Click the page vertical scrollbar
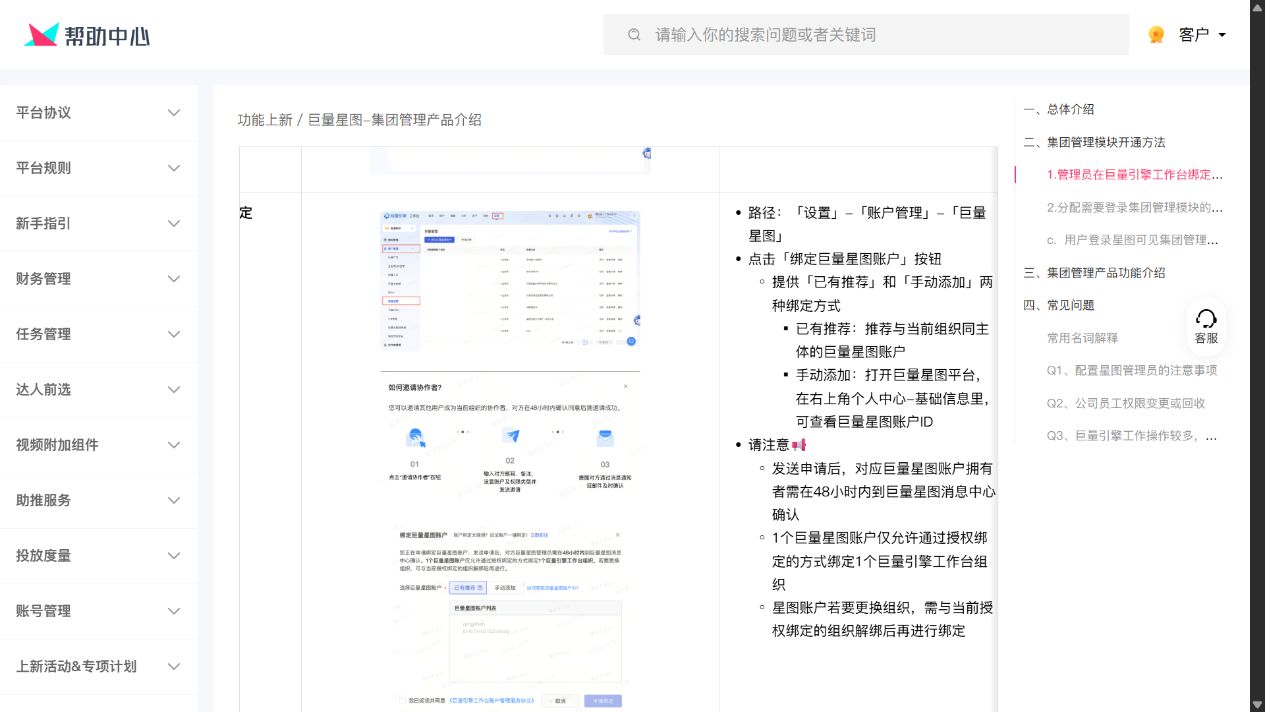Image resolution: width=1265 pixels, height=712 pixels. pyautogui.click(x=1257, y=355)
